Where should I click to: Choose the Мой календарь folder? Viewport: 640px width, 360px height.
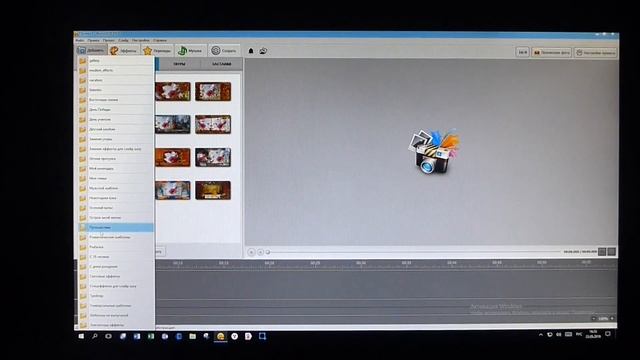[x=116, y=168]
